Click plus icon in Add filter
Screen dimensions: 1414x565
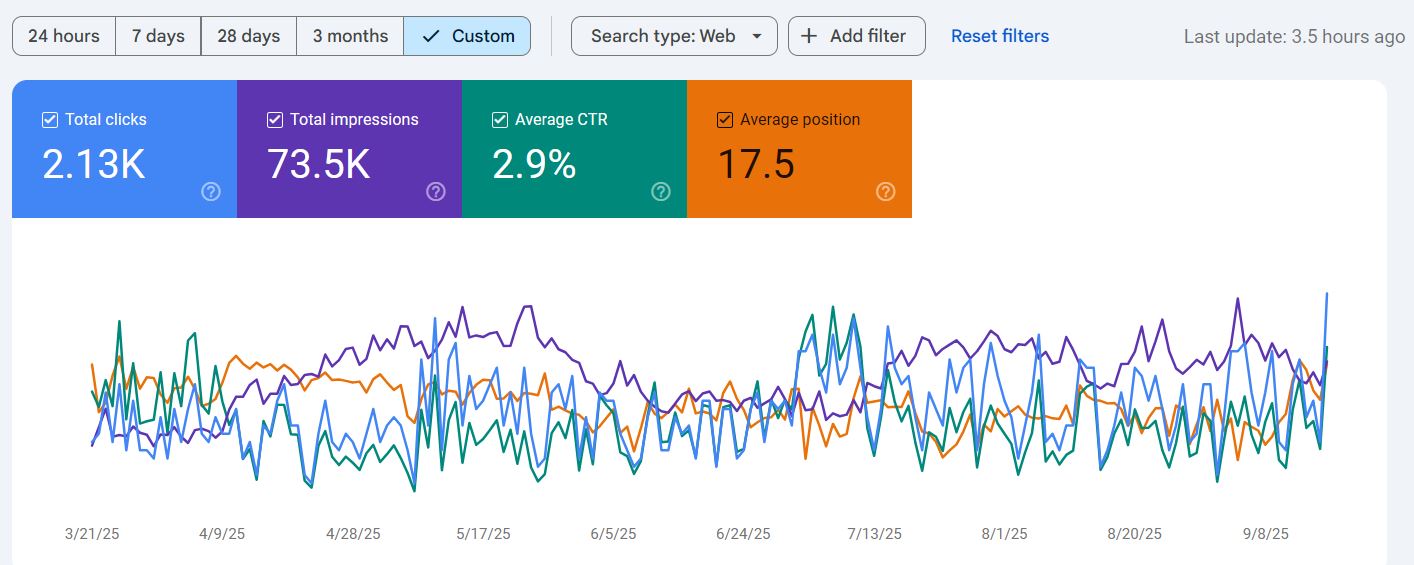[x=810, y=36]
